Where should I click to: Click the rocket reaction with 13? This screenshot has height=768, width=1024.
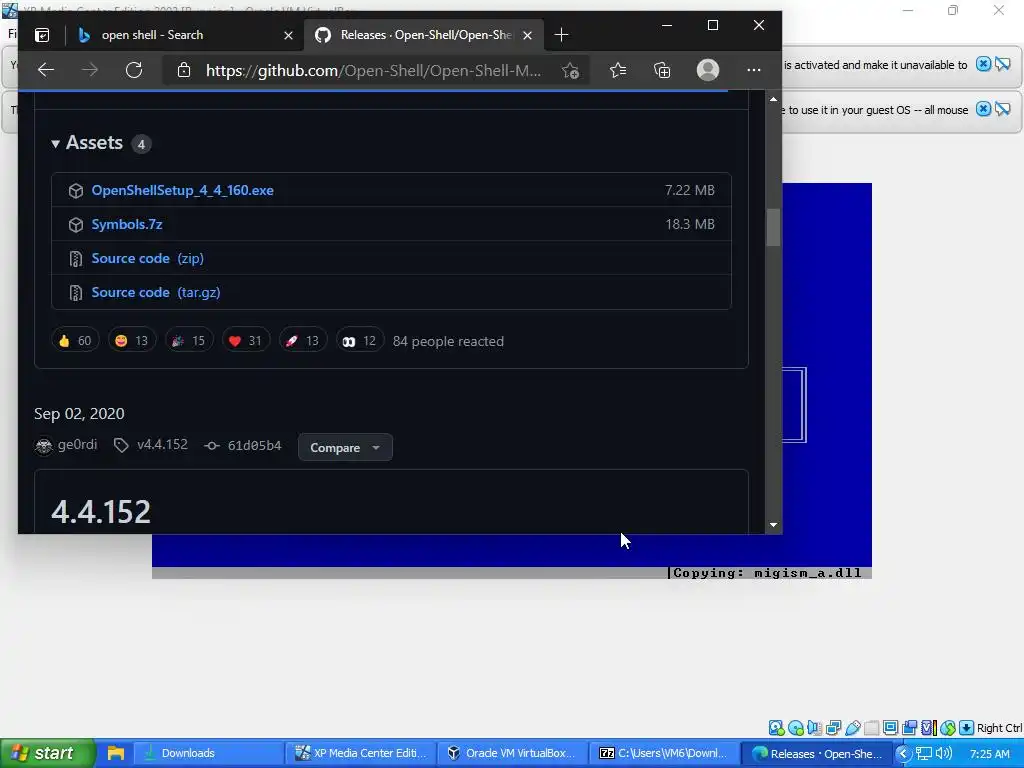pyautogui.click(x=302, y=341)
